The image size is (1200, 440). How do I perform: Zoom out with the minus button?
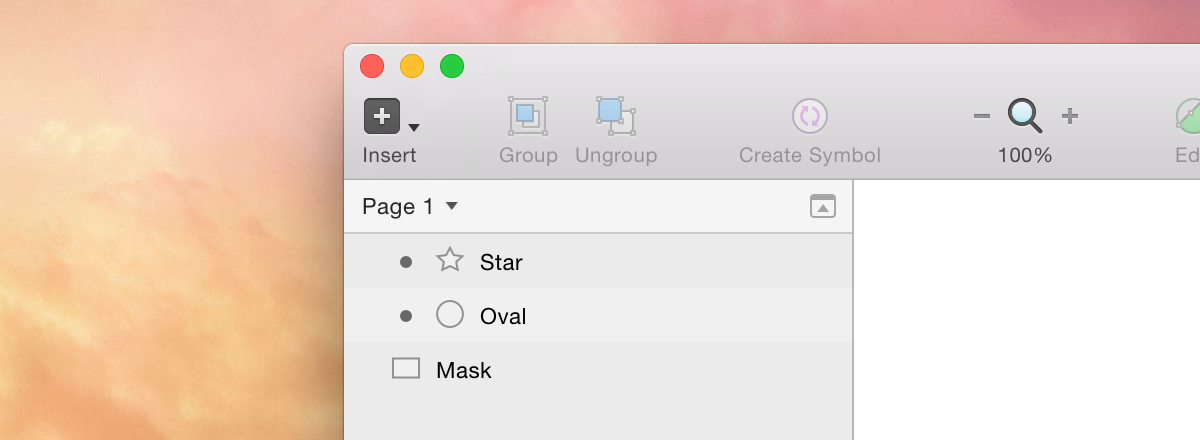982,116
